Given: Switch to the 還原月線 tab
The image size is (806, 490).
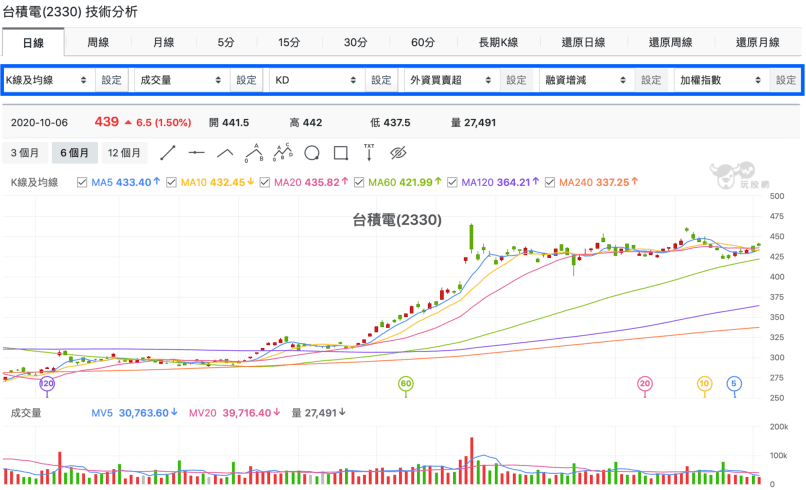Looking at the screenshot, I should coord(757,42).
